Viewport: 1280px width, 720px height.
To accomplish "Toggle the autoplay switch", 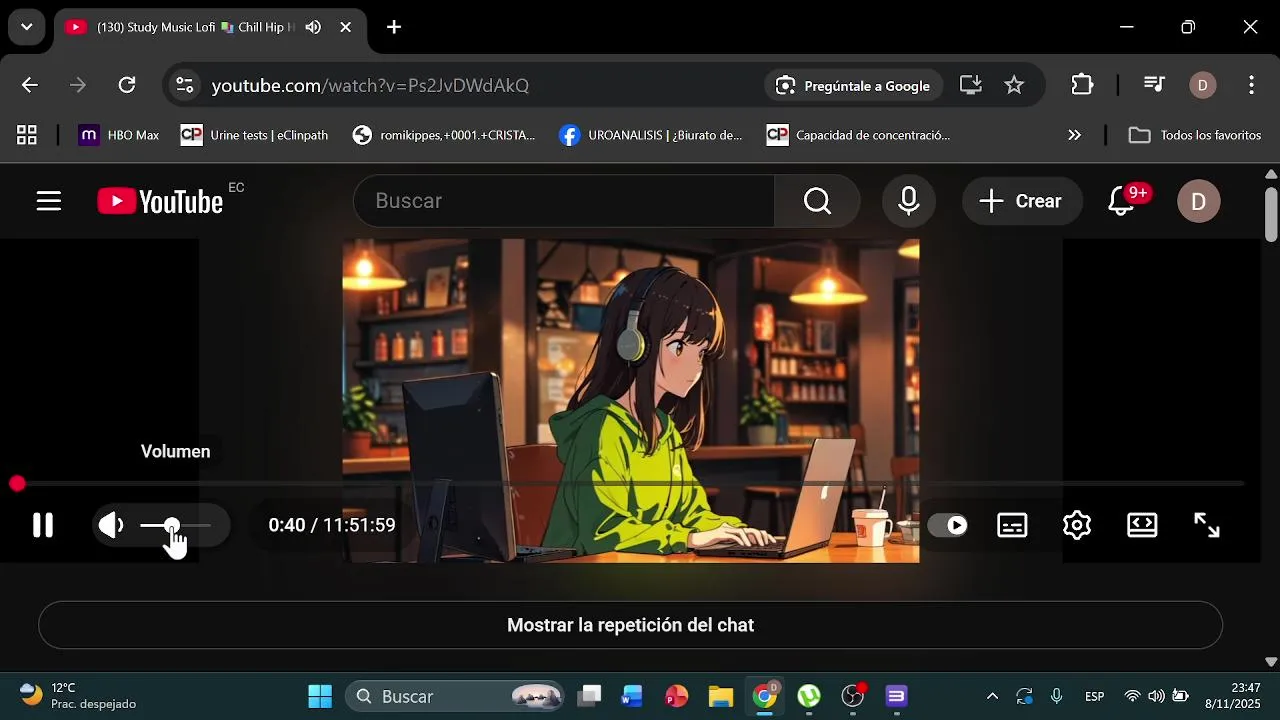I will click(947, 525).
